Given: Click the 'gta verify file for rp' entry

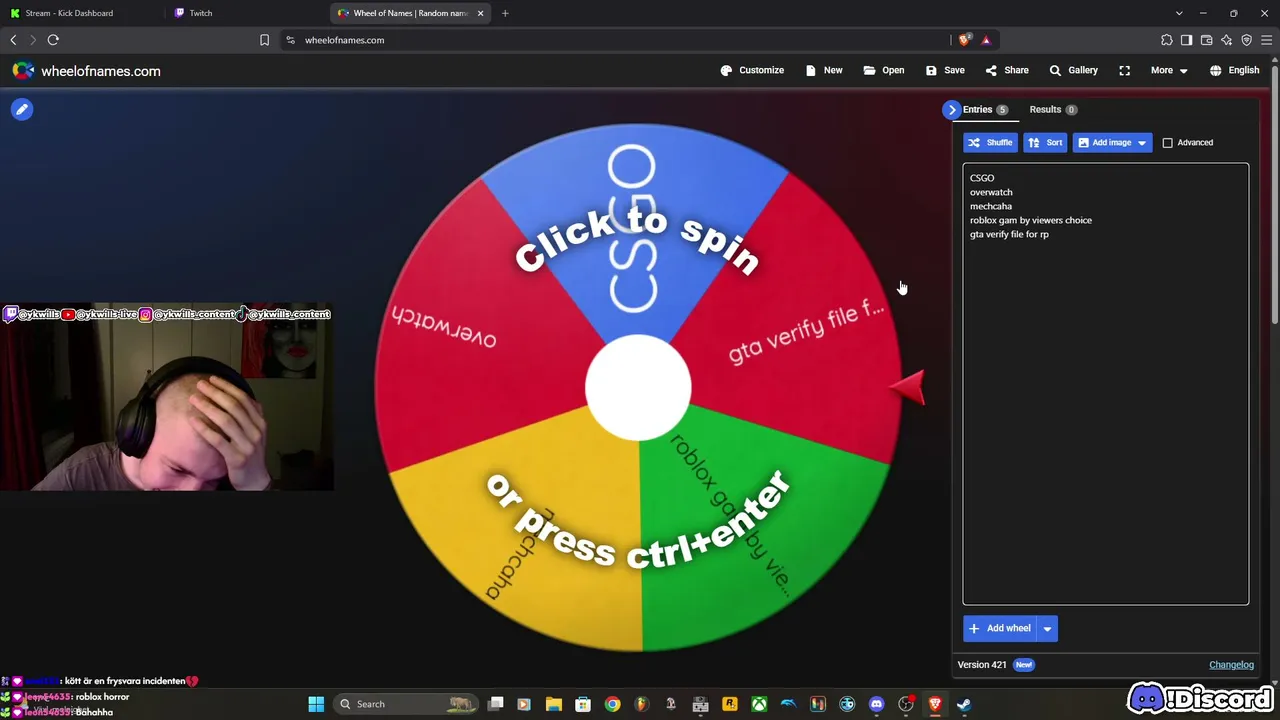Looking at the screenshot, I should [1009, 235].
